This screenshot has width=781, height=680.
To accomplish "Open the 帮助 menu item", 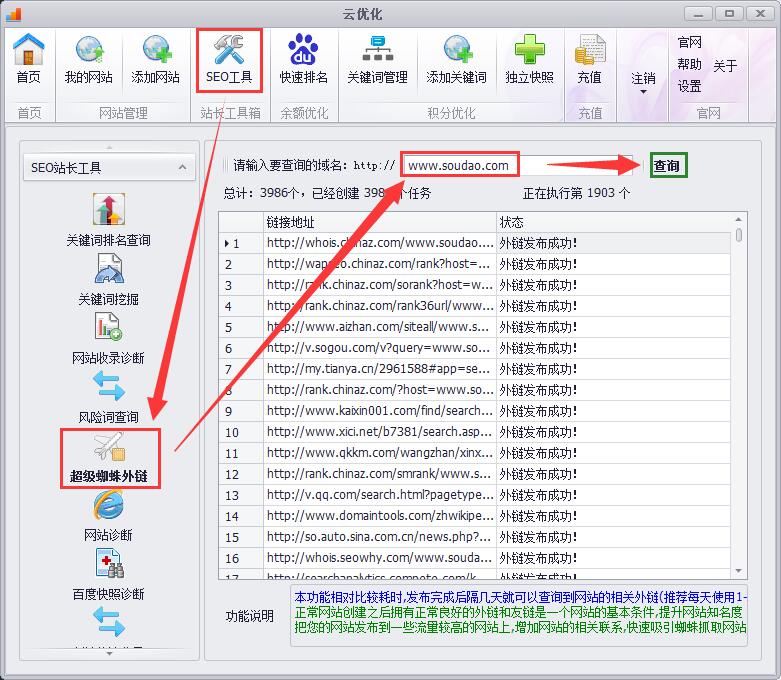I will 689,65.
